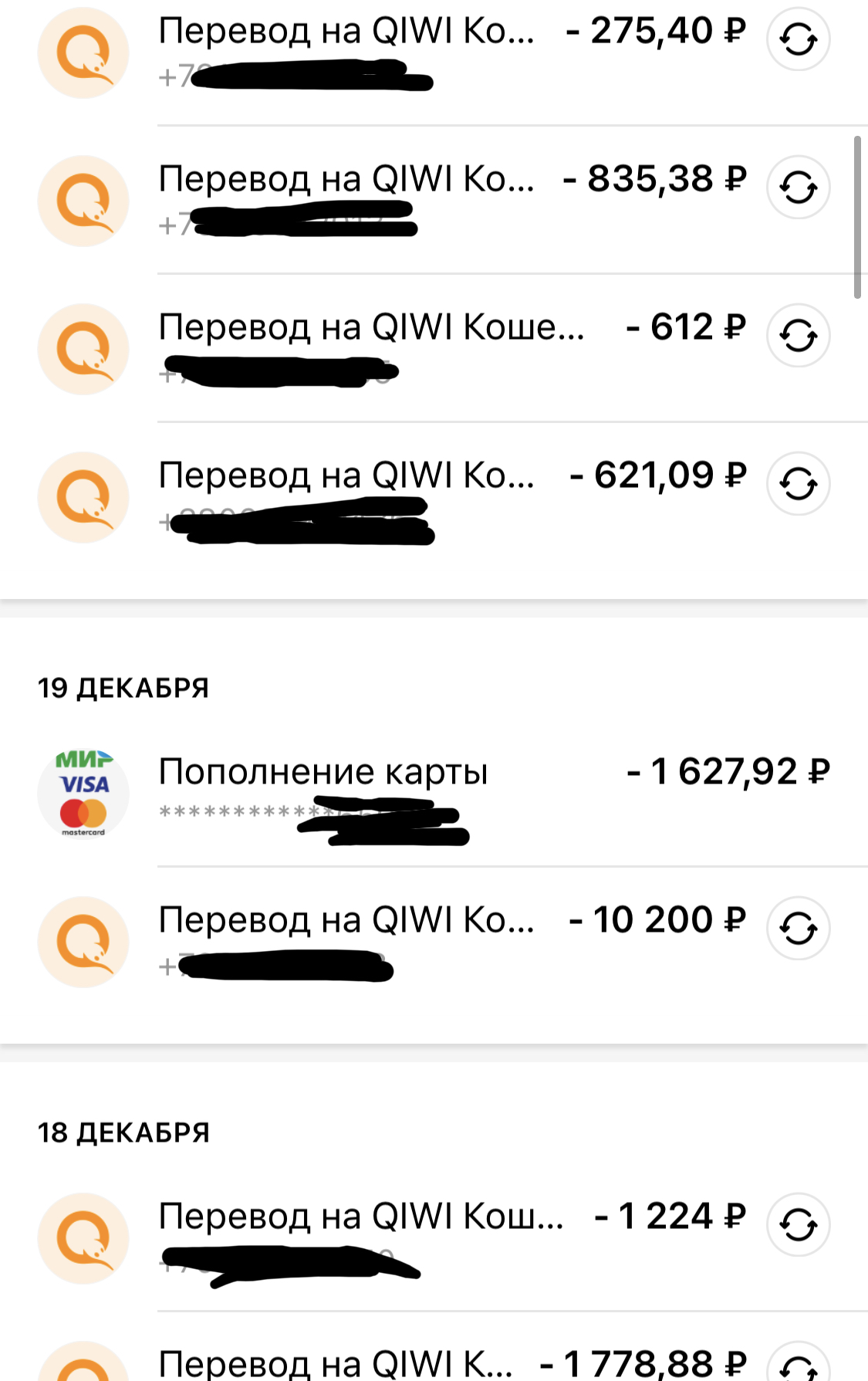Repeat the 275,40 ₽ QIWI transfer
868x1381 pixels.
[x=798, y=39]
